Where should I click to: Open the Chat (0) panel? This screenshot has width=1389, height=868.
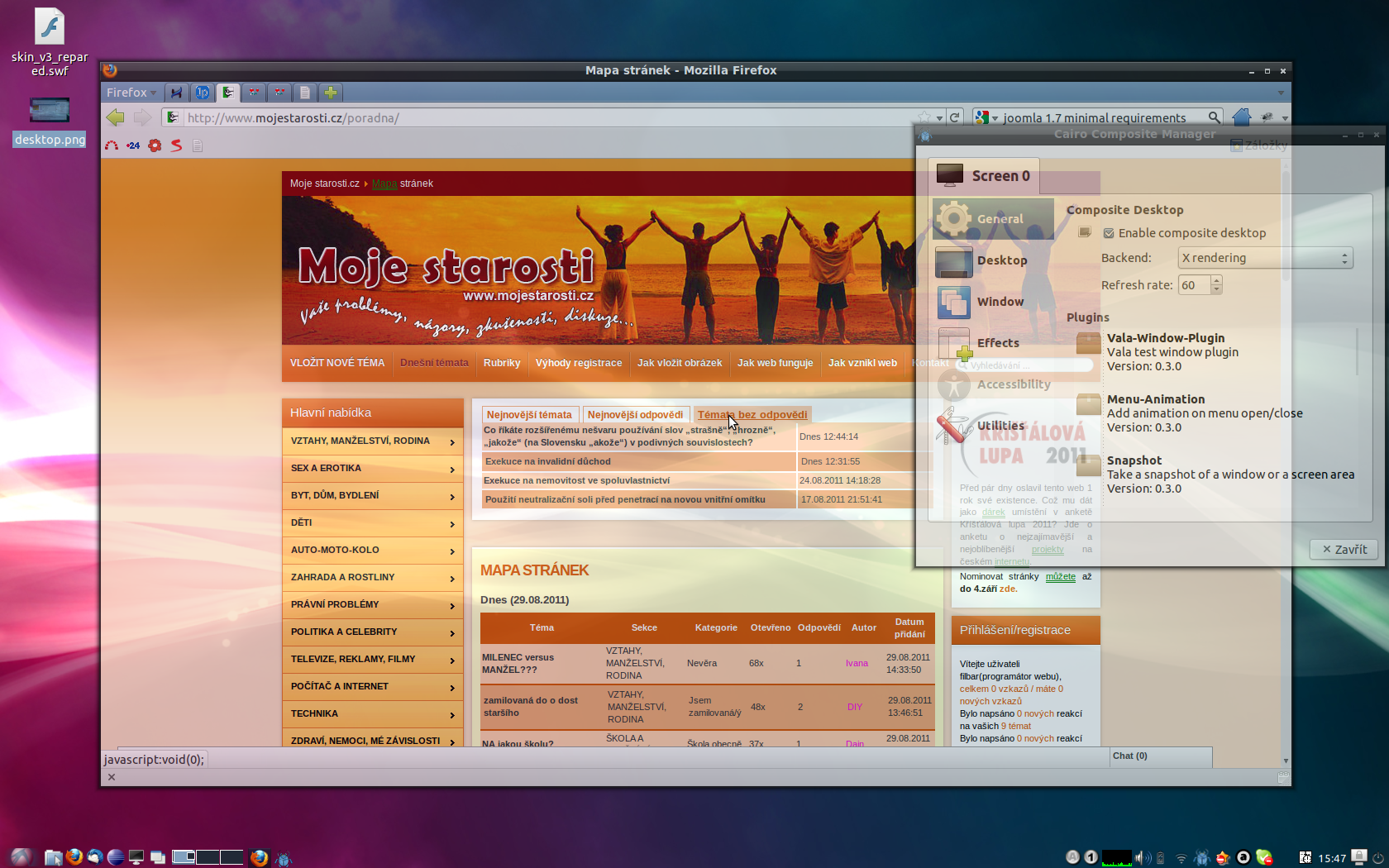coord(1161,756)
